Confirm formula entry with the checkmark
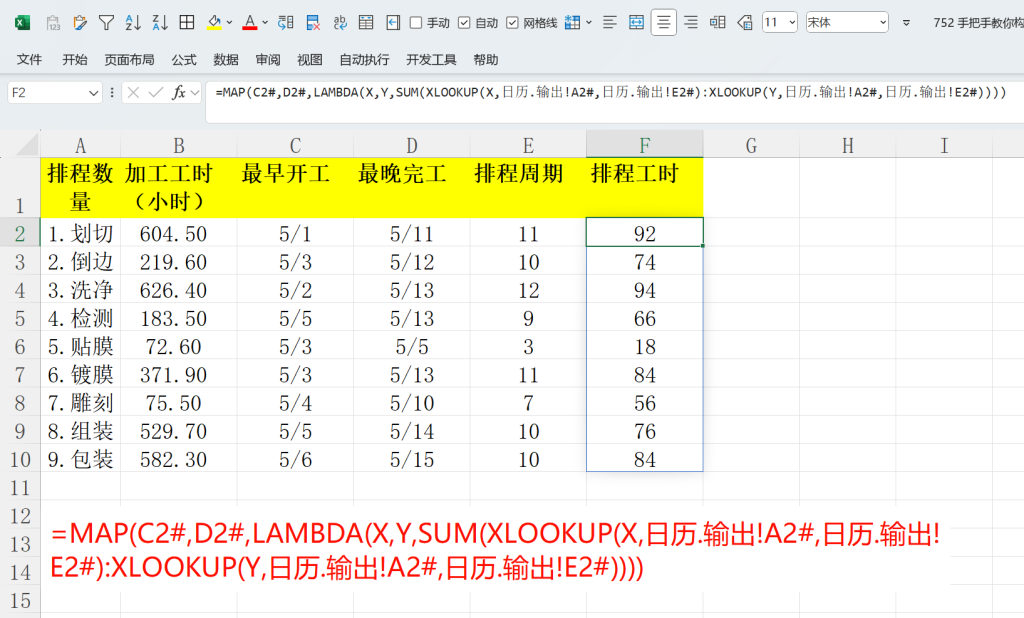1024x618 pixels. click(156, 93)
